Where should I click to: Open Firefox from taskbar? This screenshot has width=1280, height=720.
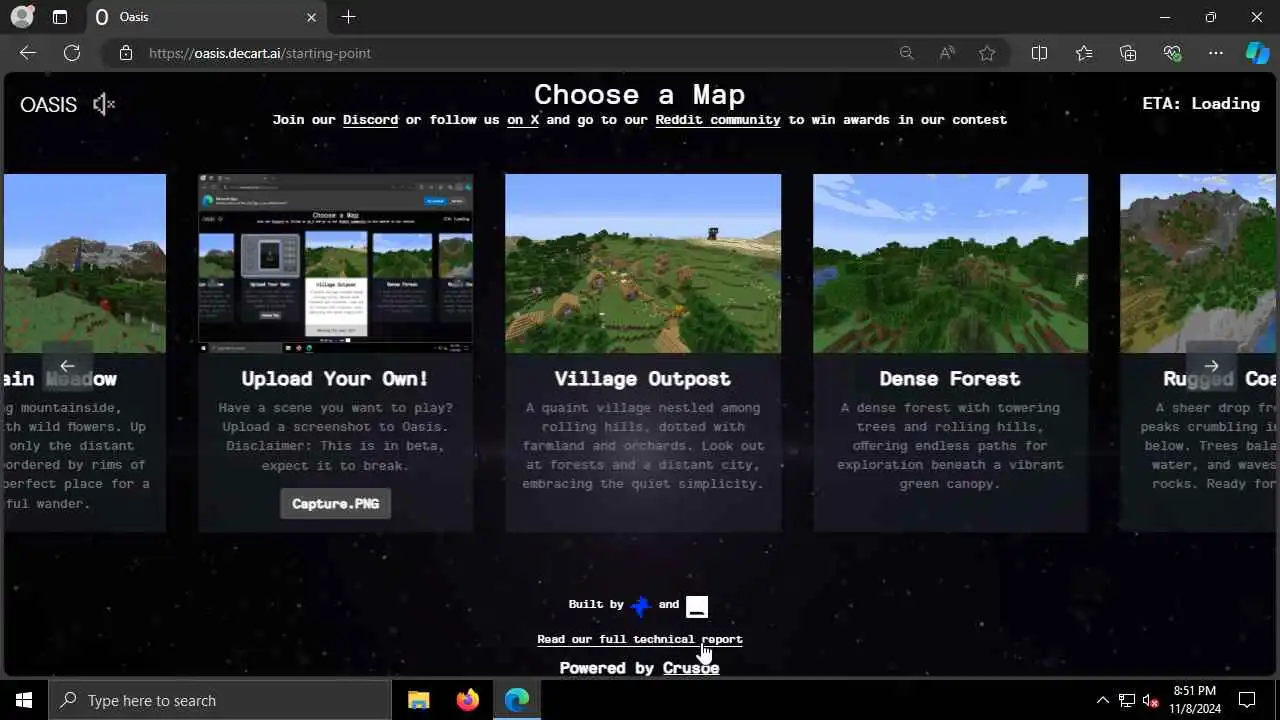[468, 700]
